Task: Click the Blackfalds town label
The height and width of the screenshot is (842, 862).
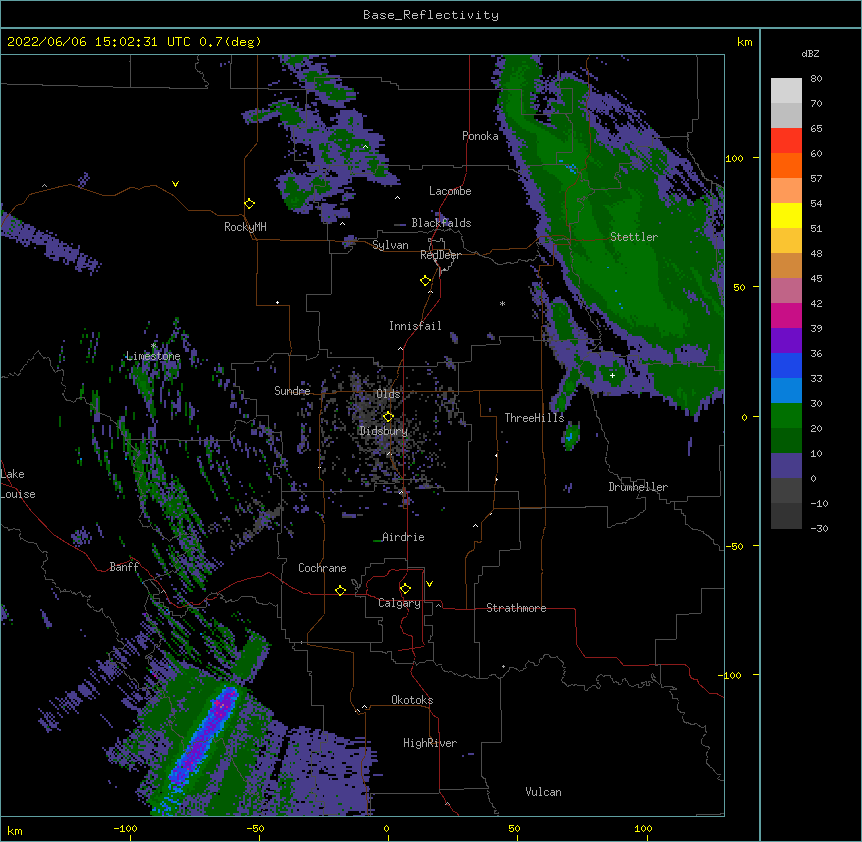Action: pos(441,223)
